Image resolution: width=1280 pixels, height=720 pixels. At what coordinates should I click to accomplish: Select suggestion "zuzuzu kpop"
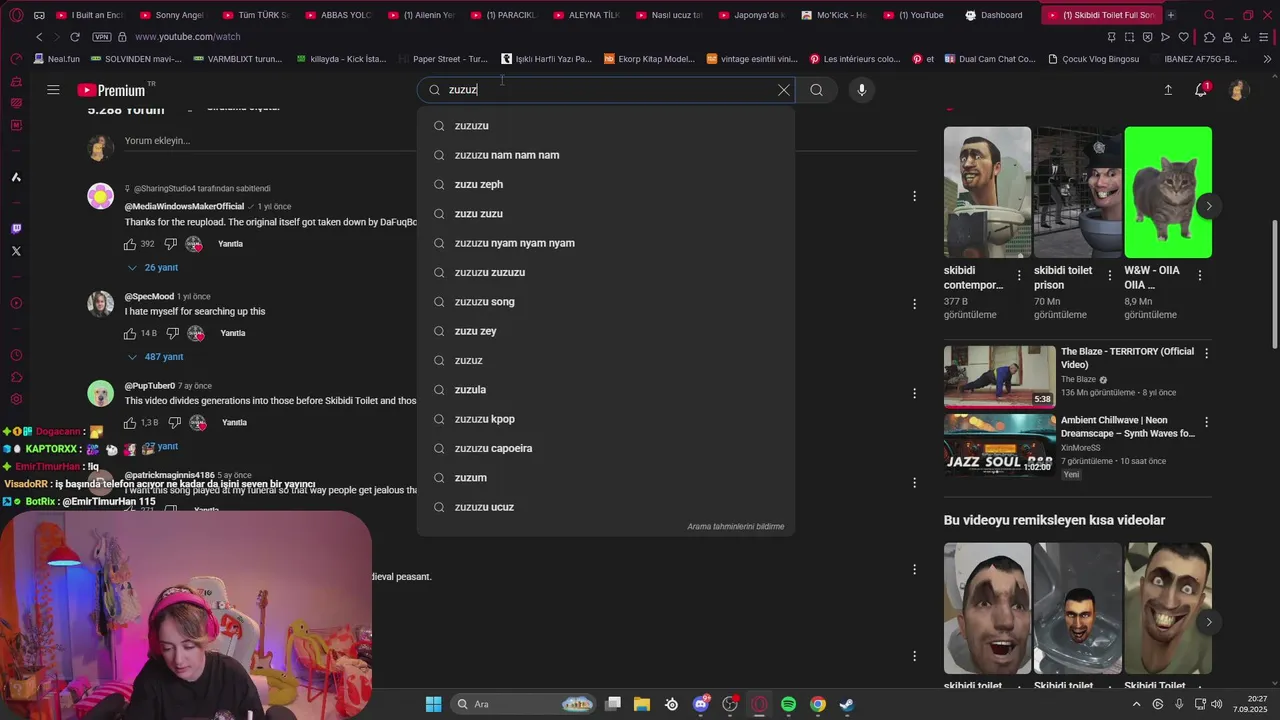pyautogui.click(x=606, y=419)
